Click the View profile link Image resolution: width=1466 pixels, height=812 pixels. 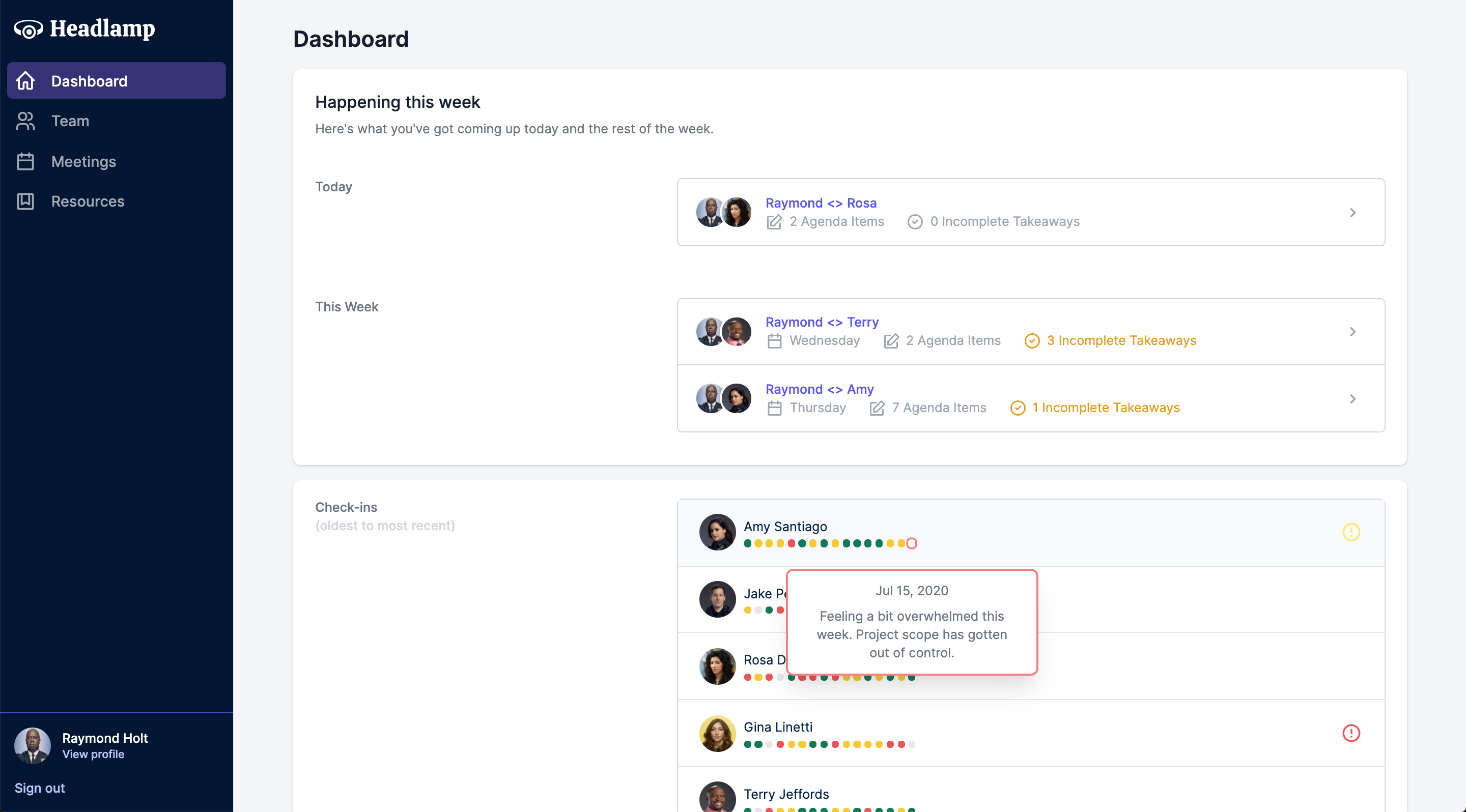coord(93,754)
